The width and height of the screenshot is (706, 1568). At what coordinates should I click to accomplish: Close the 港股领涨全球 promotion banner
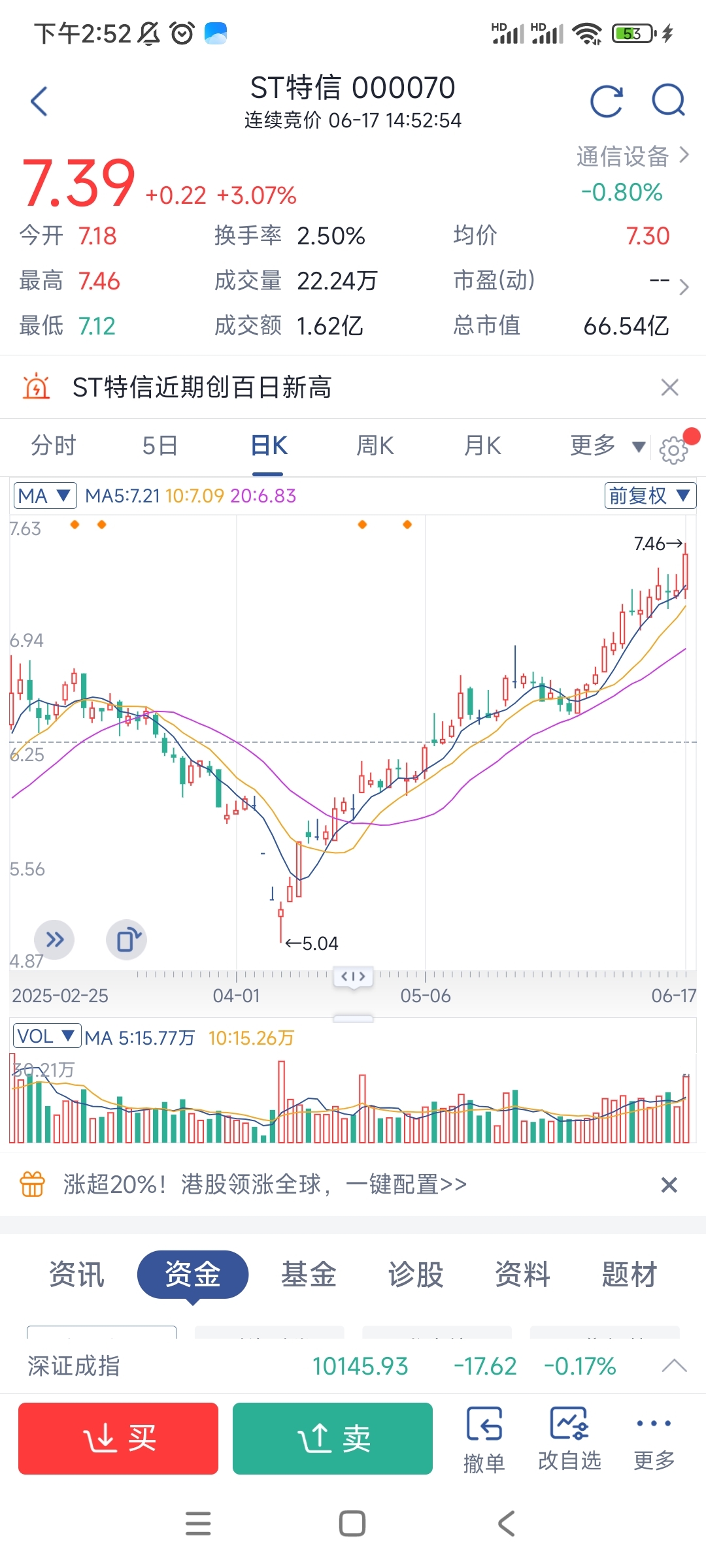669,1184
